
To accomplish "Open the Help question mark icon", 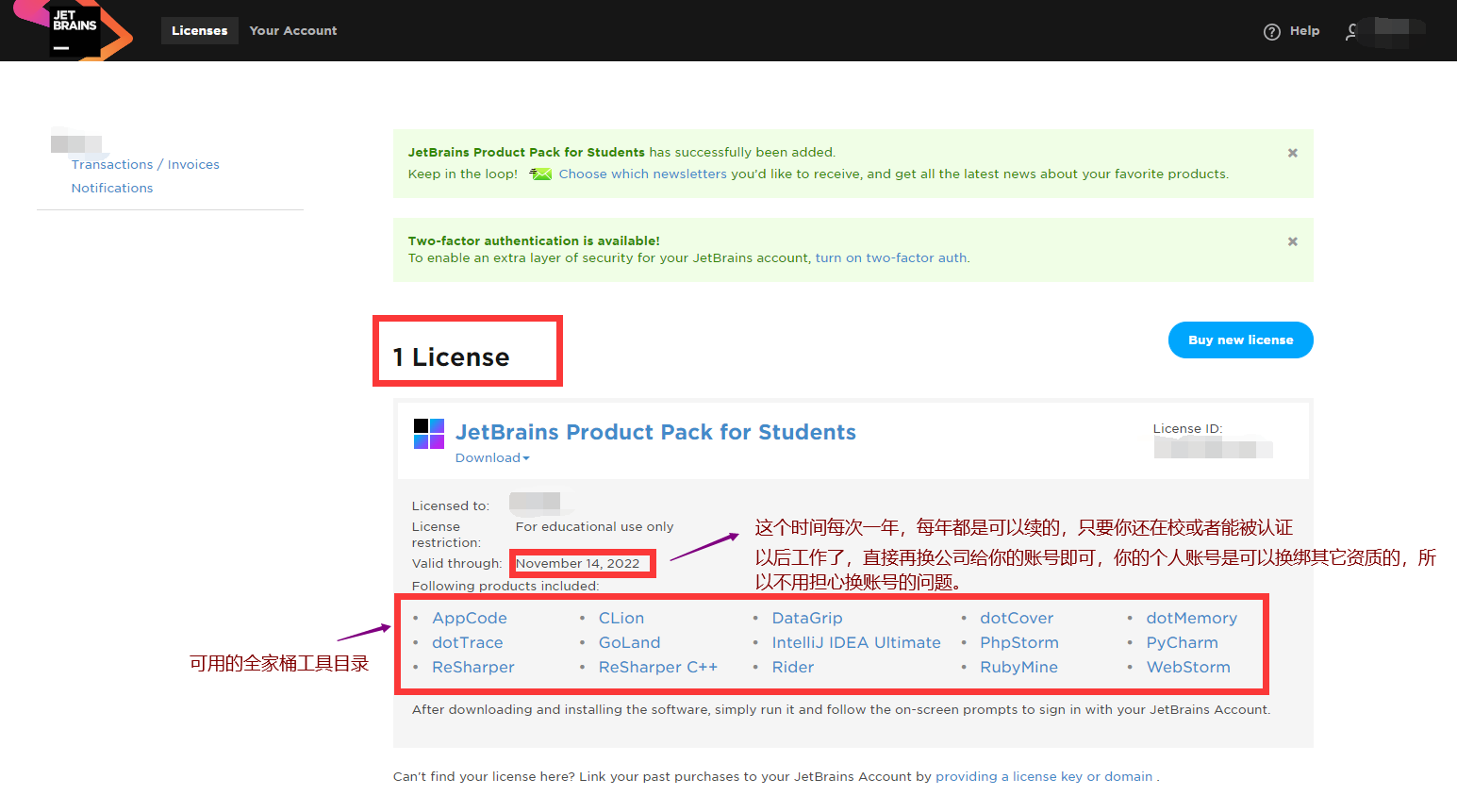I will (x=1271, y=31).
